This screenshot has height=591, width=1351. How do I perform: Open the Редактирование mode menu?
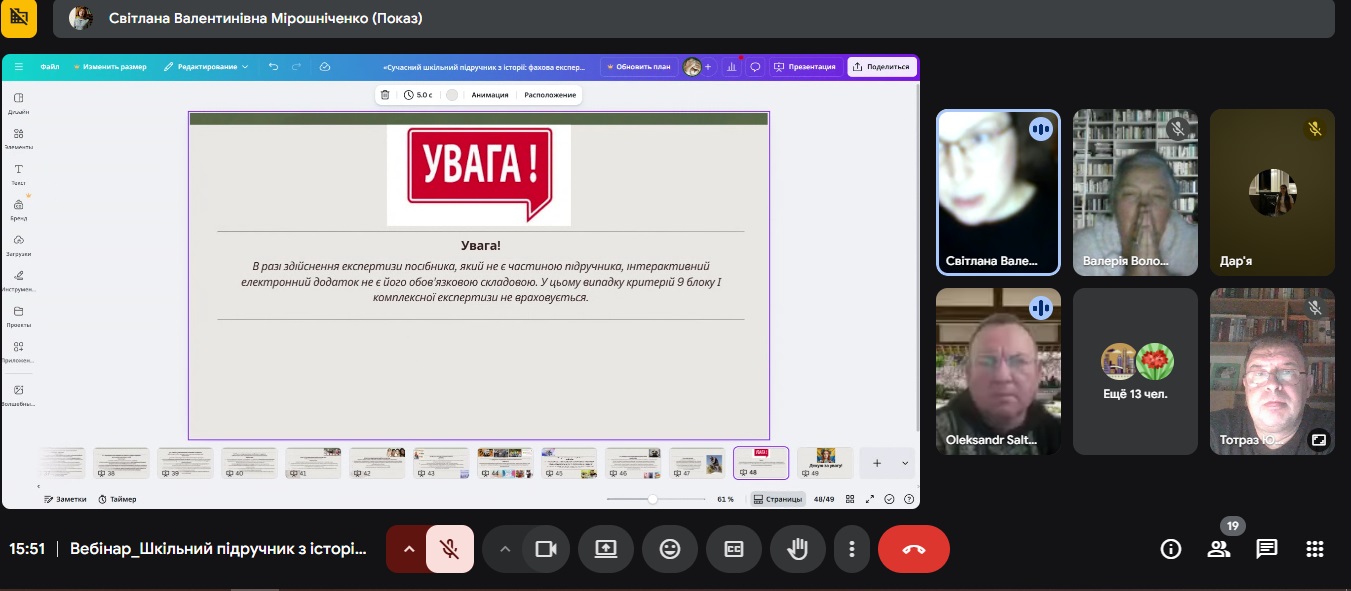pos(207,67)
